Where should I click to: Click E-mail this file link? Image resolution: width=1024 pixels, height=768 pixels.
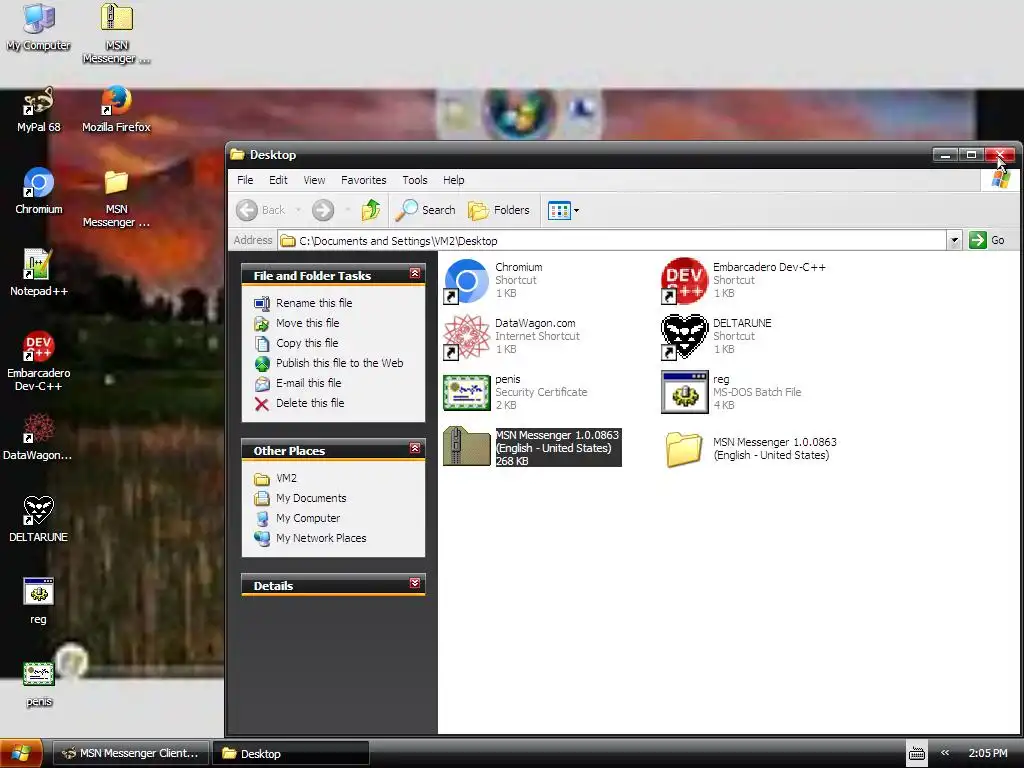308,383
